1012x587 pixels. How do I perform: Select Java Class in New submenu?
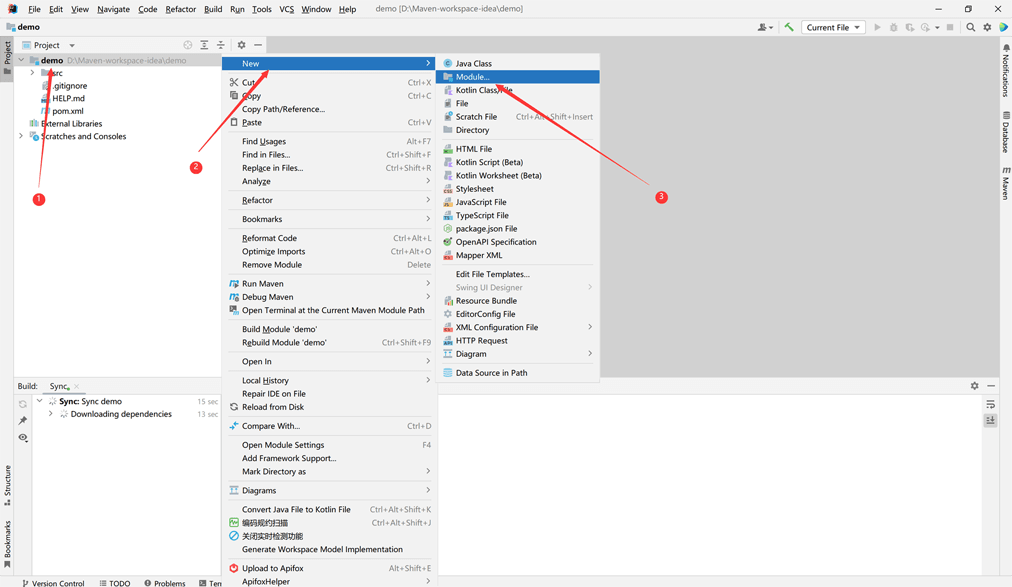tap(518, 63)
